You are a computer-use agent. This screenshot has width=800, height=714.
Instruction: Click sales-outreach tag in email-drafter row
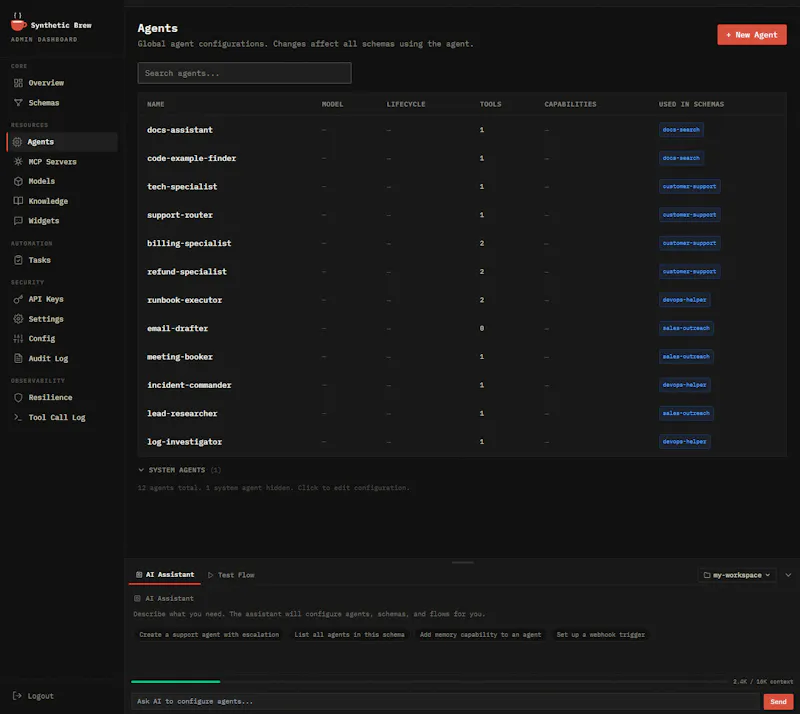click(686, 328)
